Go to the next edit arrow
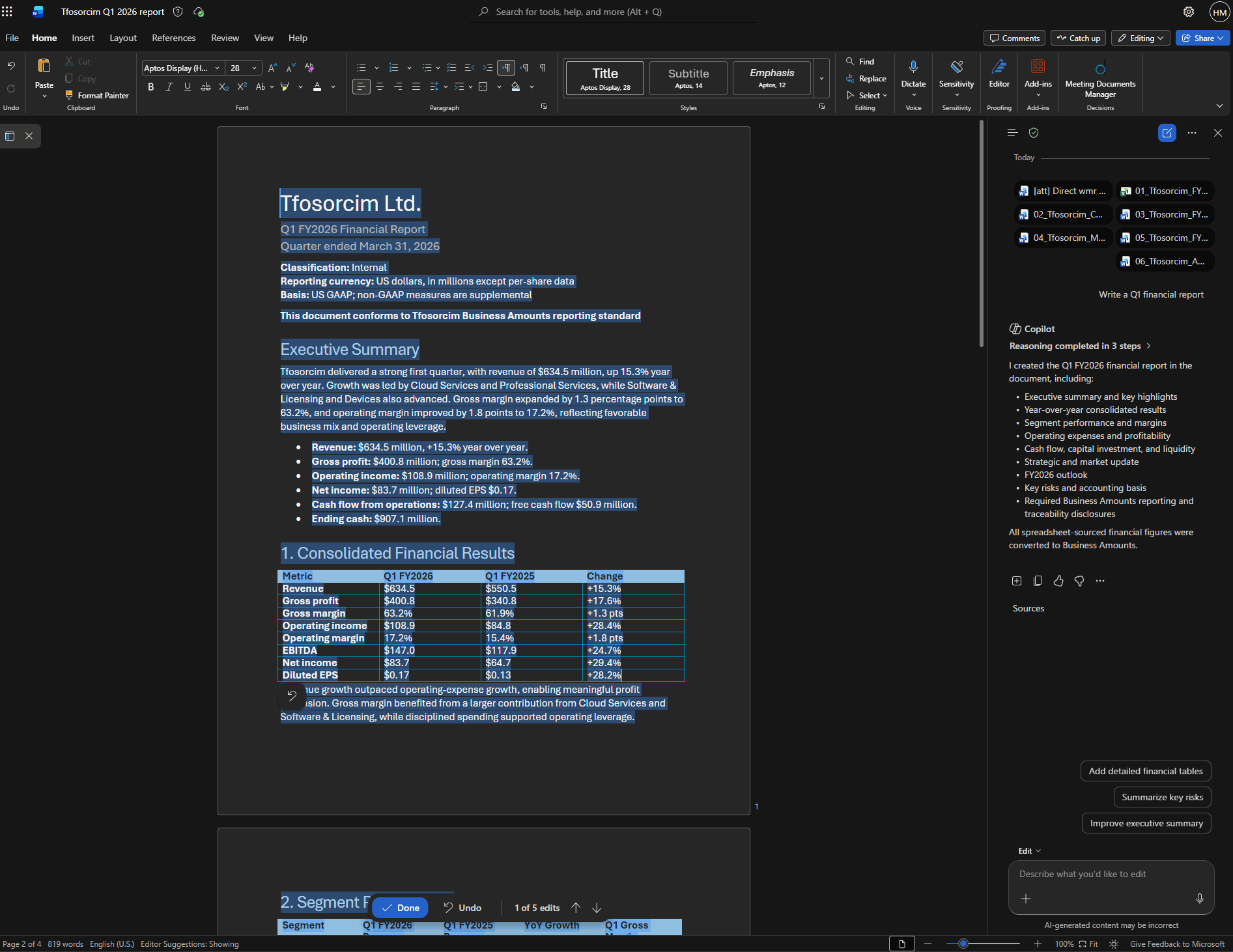 click(597, 908)
